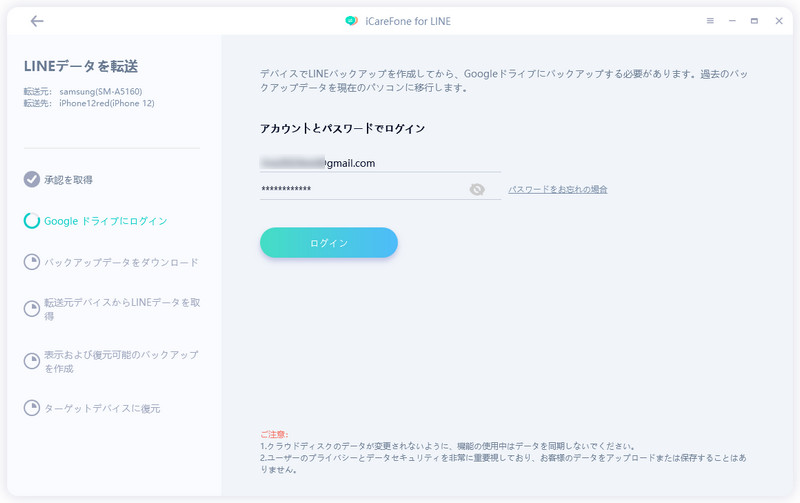Click 表示および復元可能のバックアップを作成 step
The image size is (800, 503).
coord(121,361)
